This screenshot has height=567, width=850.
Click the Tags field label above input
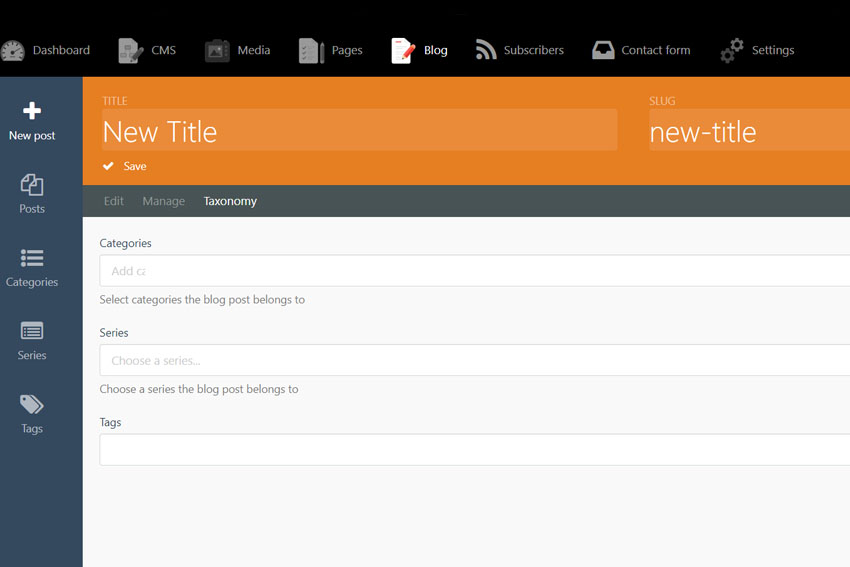coord(110,422)
